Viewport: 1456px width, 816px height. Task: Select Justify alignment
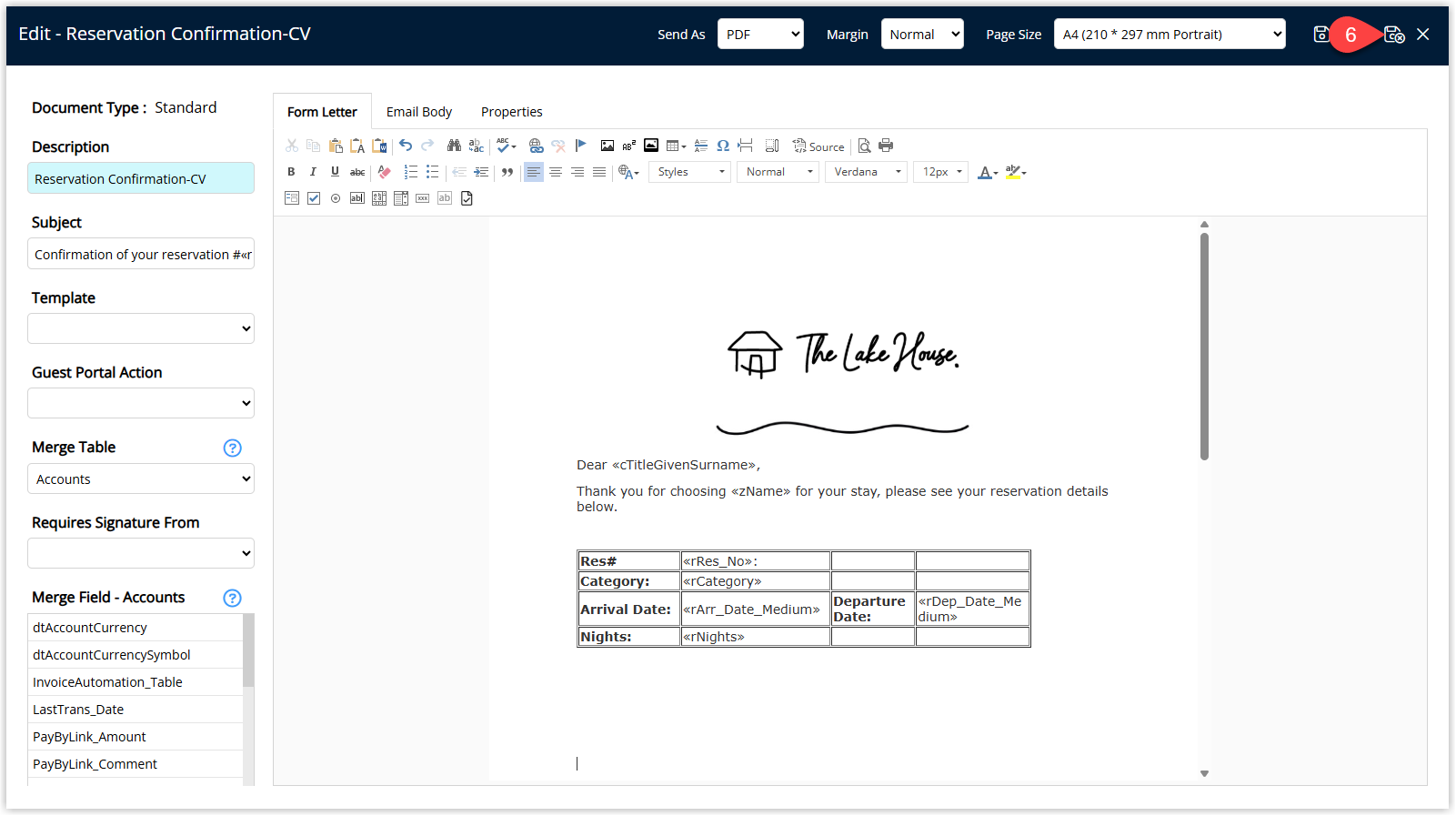pyautogui.click(x=599, y=172)
